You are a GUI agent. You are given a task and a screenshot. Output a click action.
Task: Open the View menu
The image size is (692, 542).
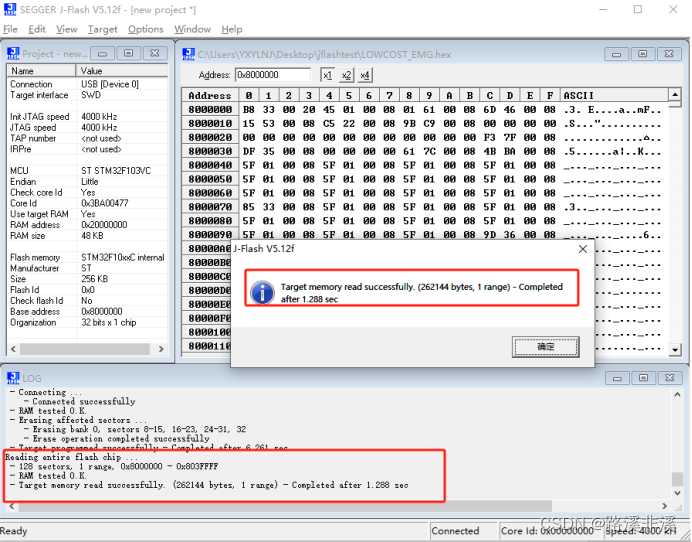tap(67, 29)
